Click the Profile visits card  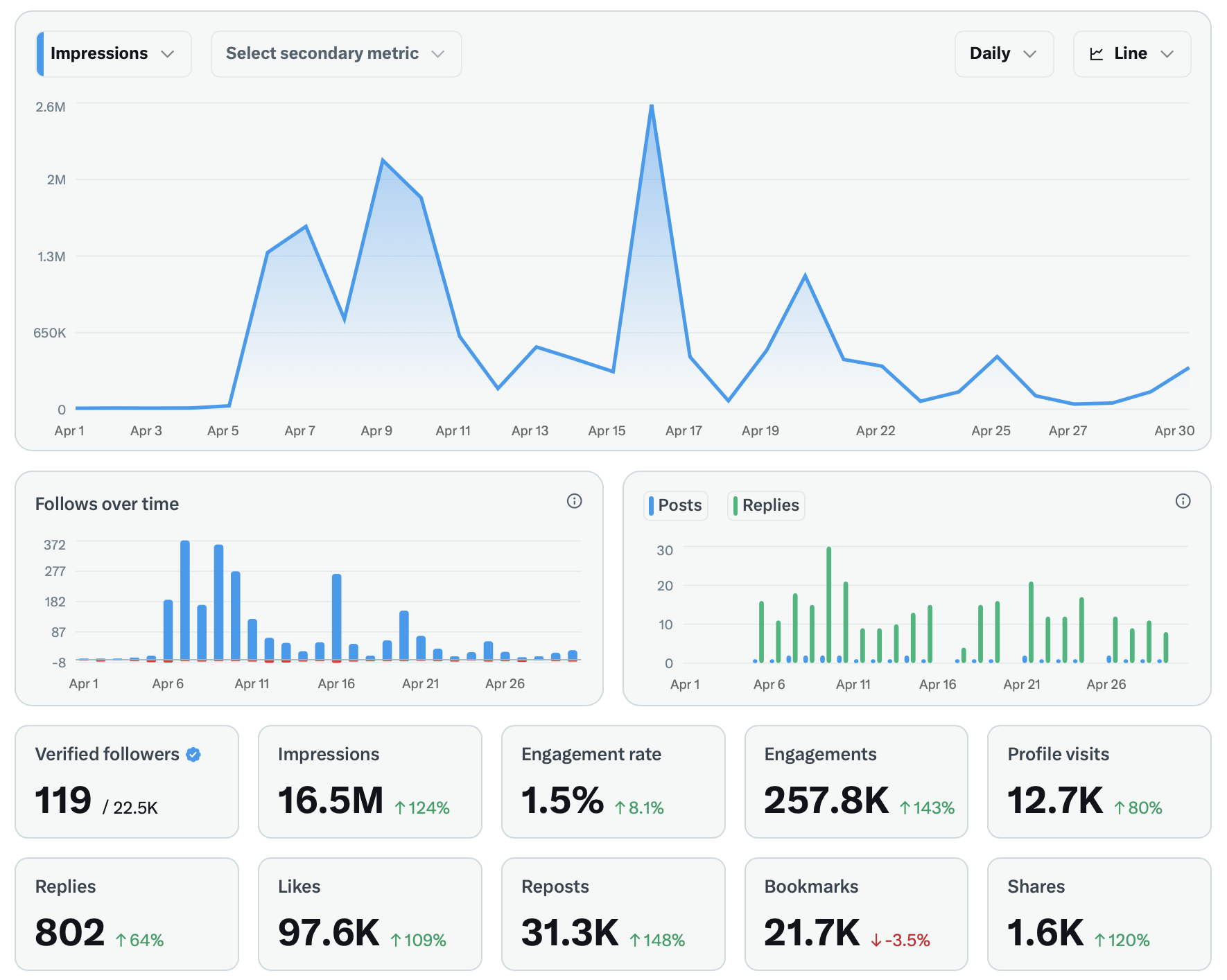tap(1099, 781)
